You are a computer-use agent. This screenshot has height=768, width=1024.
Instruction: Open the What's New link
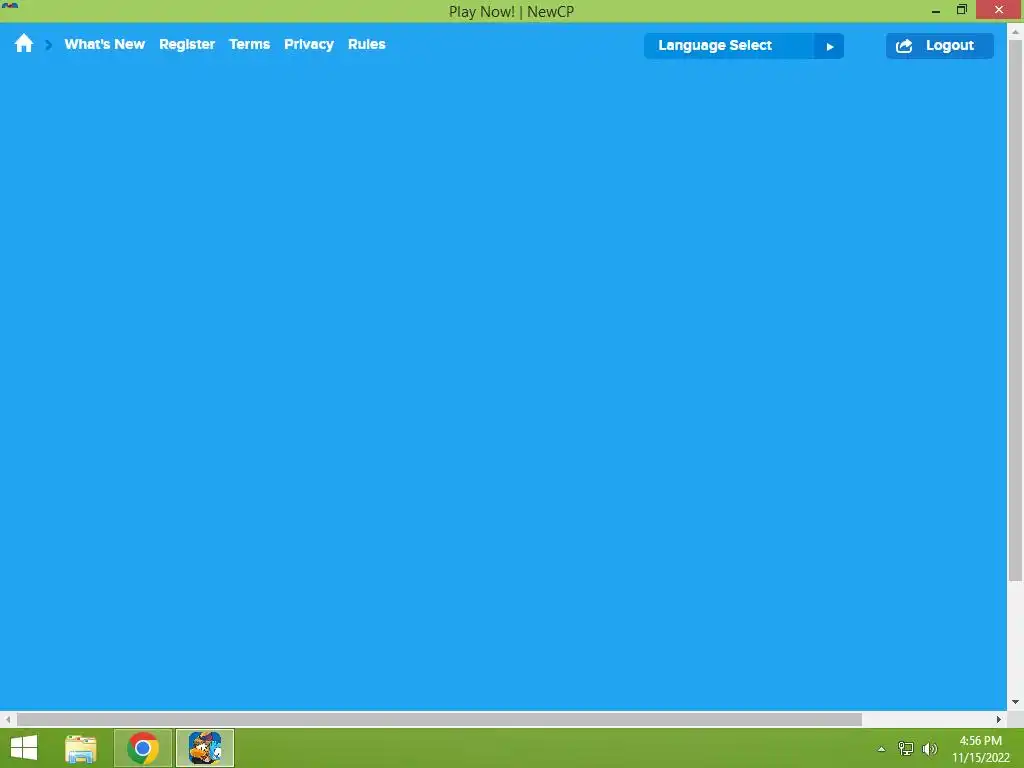[104, 44]
